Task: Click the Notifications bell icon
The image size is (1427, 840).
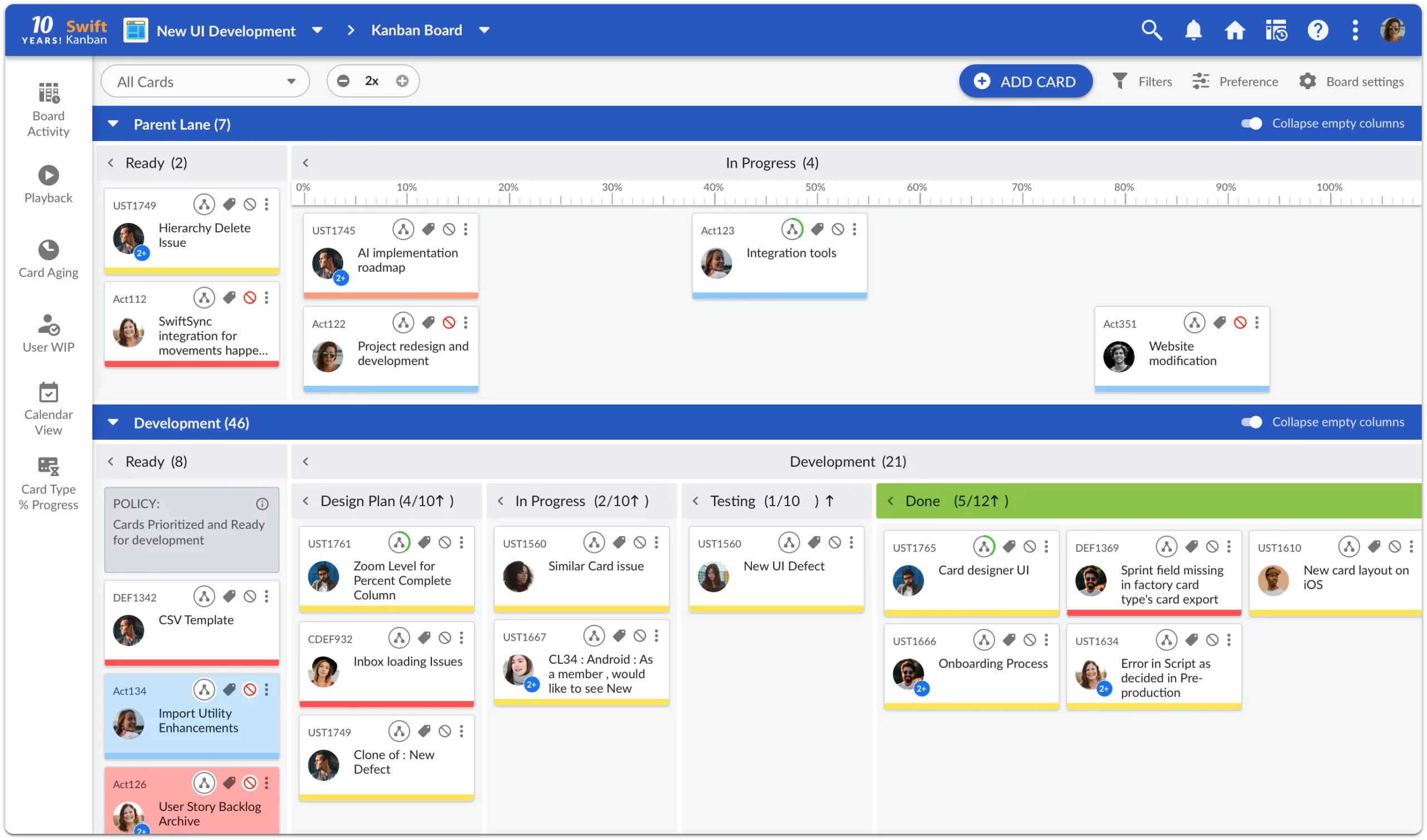Action: (x=1193, y=29)
